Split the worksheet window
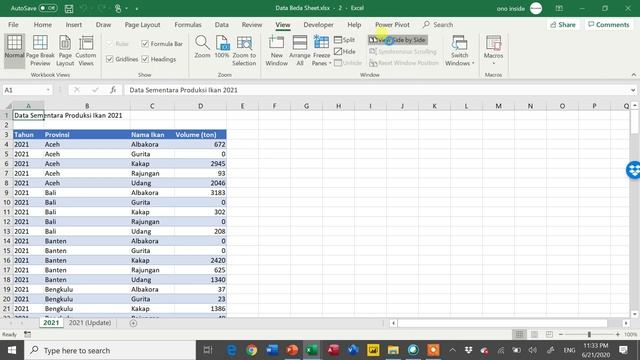Viewport: 640px width, 360px height. [344, 40]
